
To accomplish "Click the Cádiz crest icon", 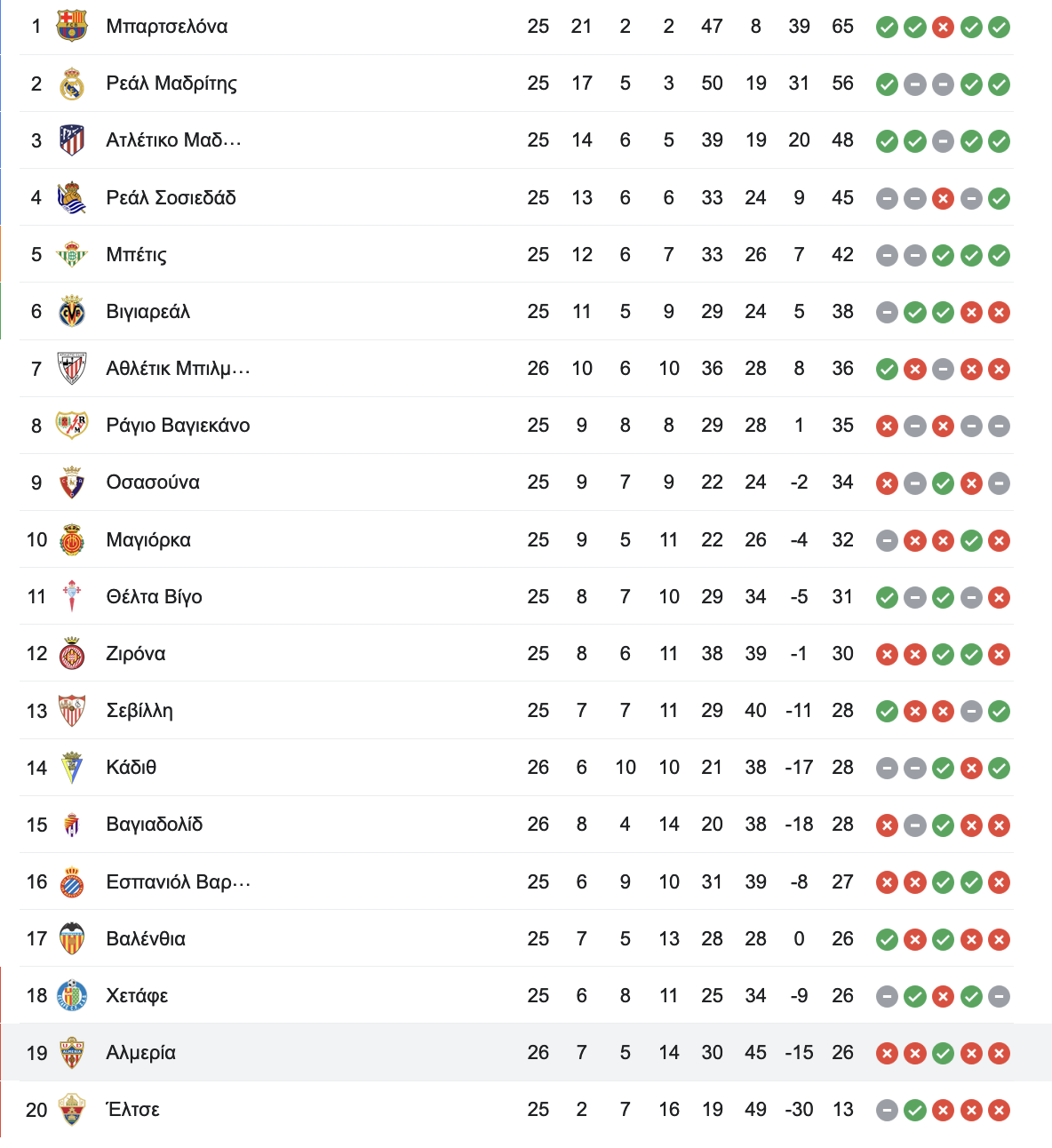I will (72, 767).
